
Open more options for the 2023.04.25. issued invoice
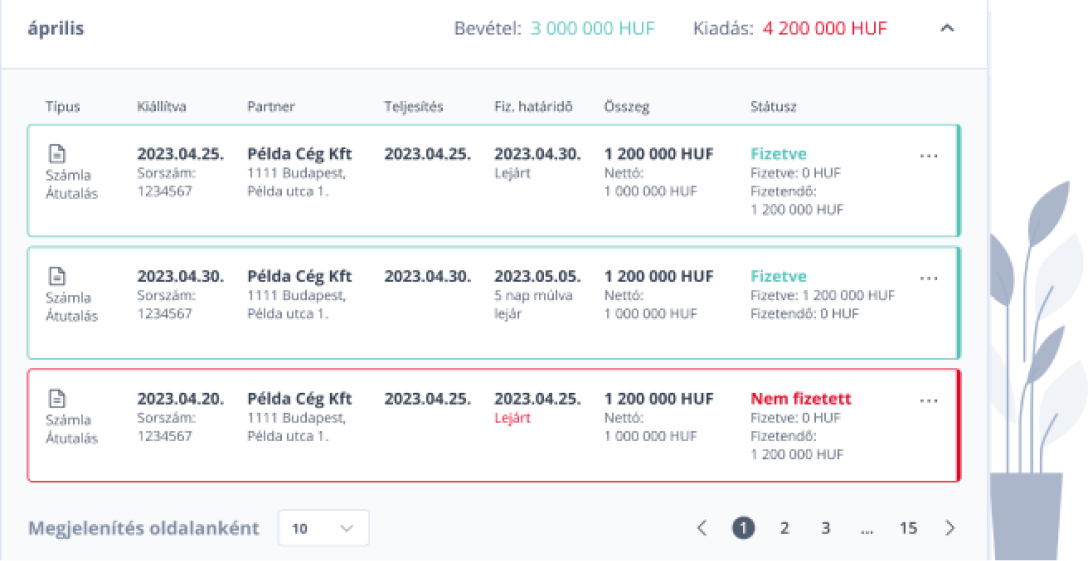pyautogui.click(x=928, y=156)
